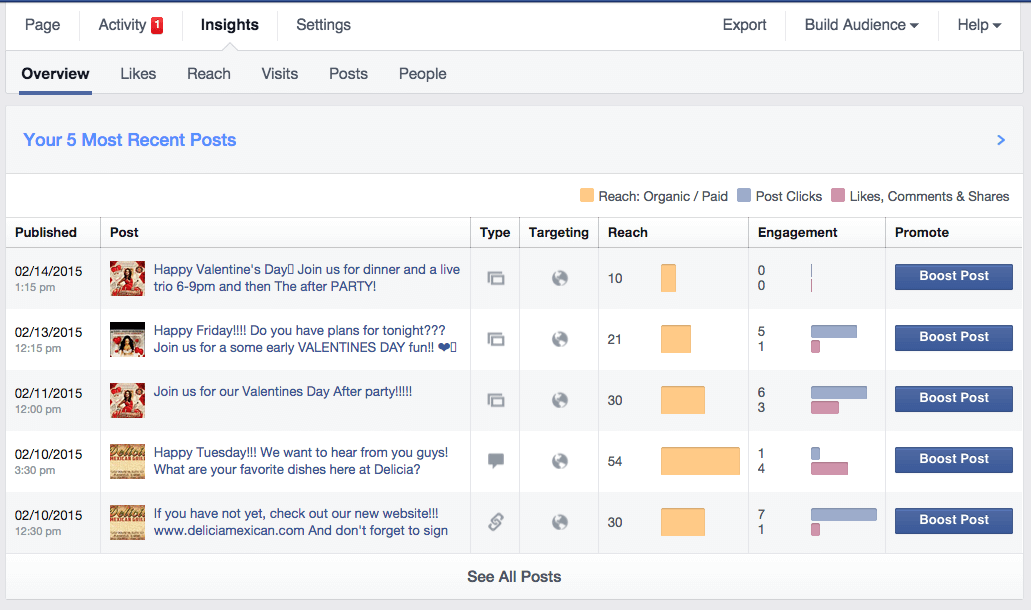Click the photo album type icon for the 02/14/2015 post
The width and height of the screenshot is (1031, 610).
tap(495, 279)
